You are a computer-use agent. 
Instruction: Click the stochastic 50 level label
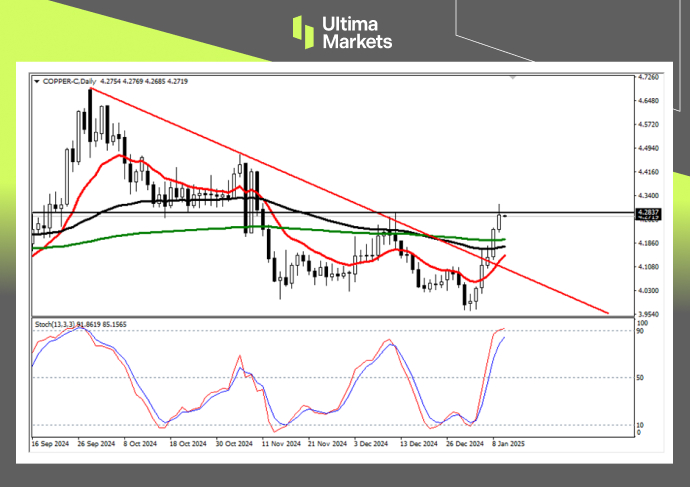[x=641, y=378]
